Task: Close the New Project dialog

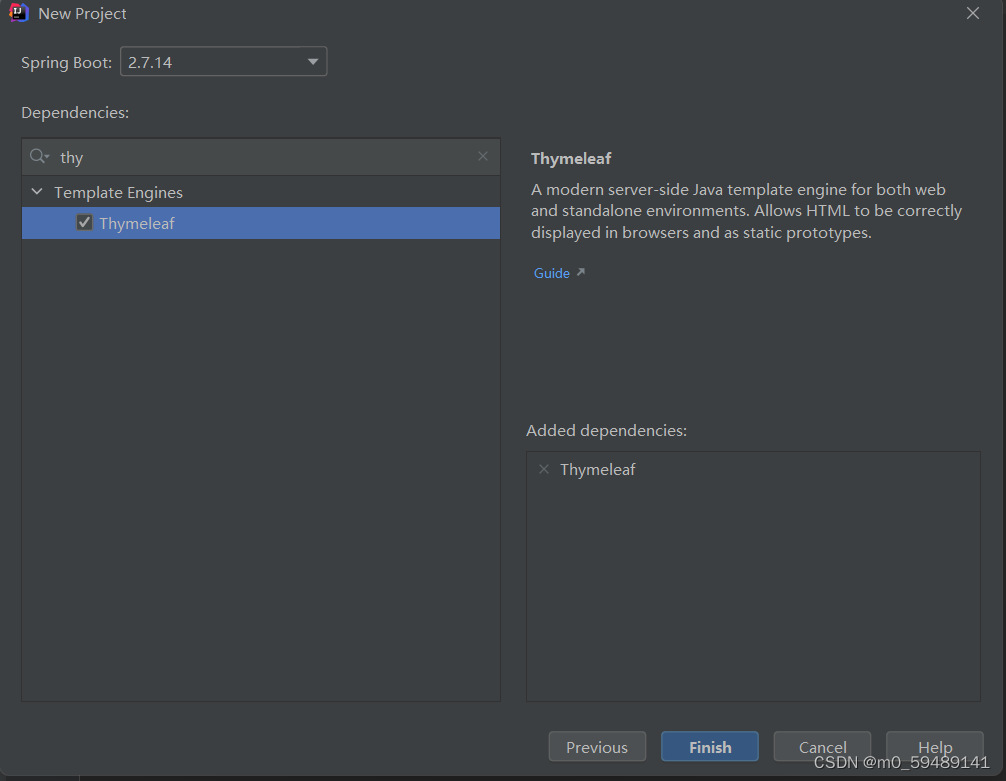Action: point(973,13)
